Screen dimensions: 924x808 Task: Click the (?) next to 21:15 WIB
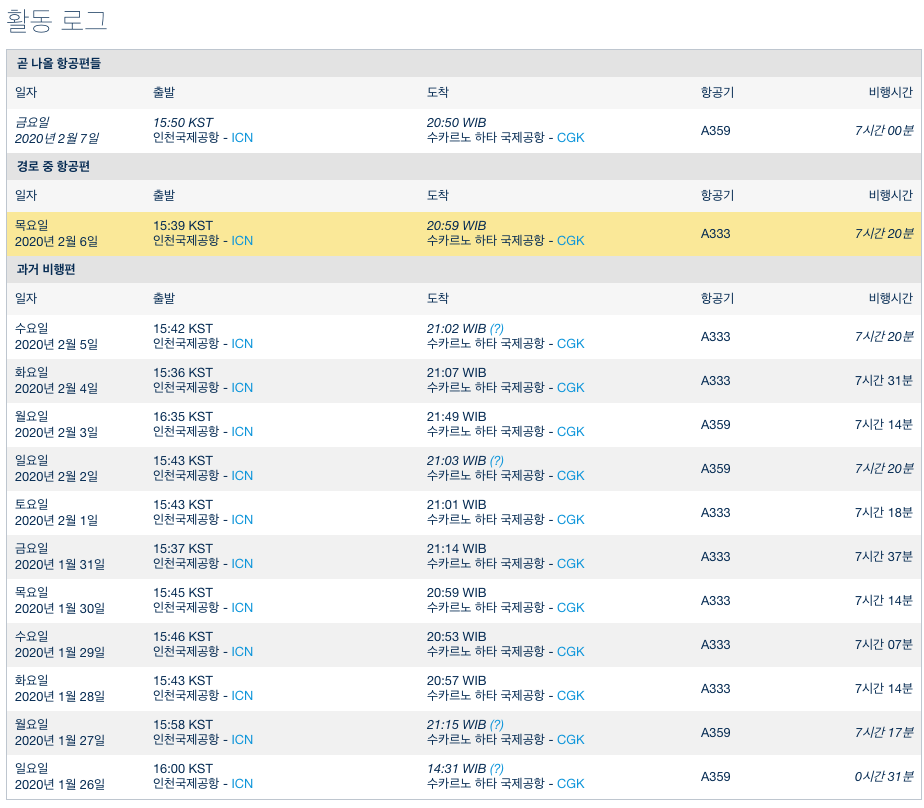(497, 725)
